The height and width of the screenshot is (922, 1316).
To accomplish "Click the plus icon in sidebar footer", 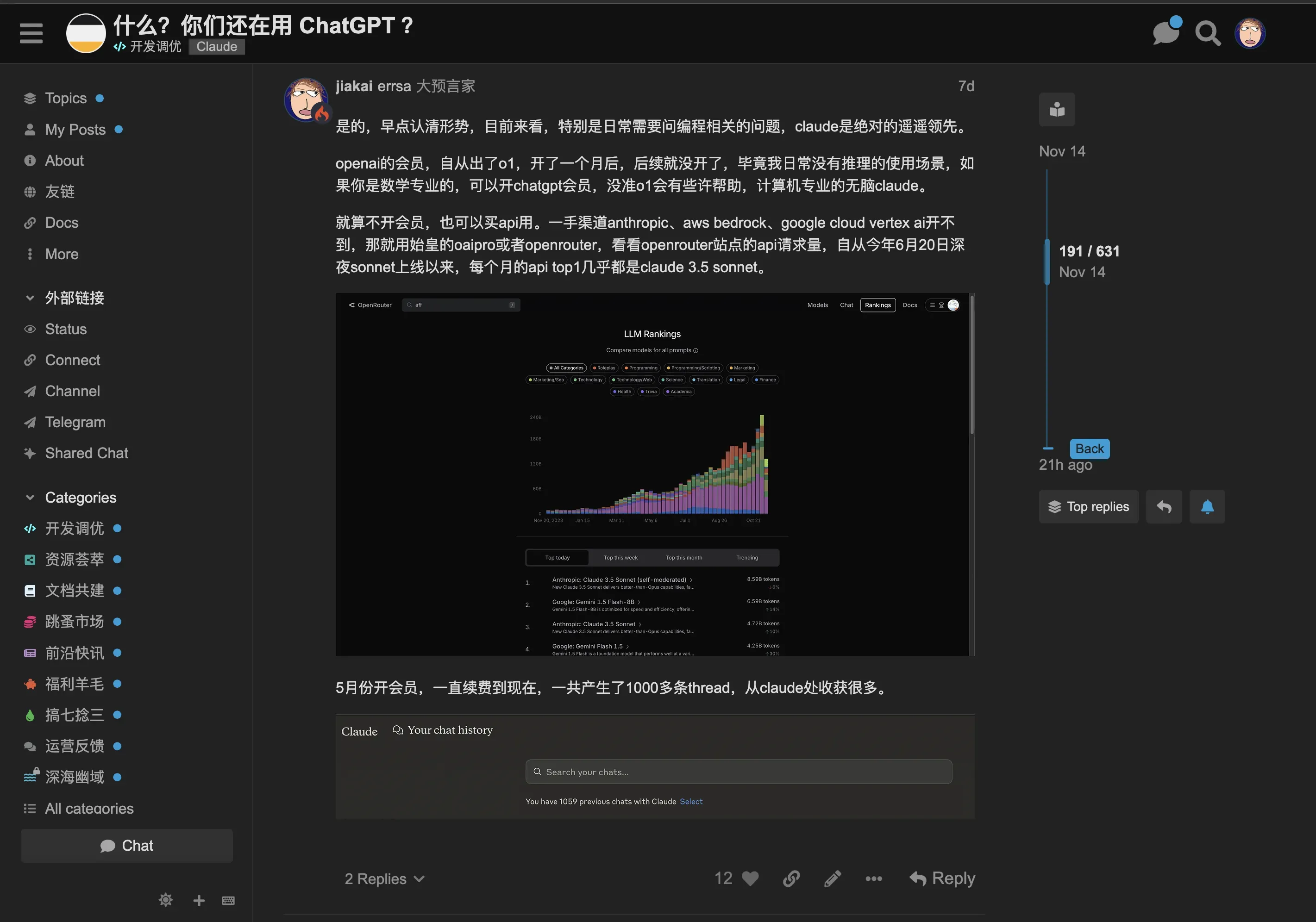I will [199, 901].
